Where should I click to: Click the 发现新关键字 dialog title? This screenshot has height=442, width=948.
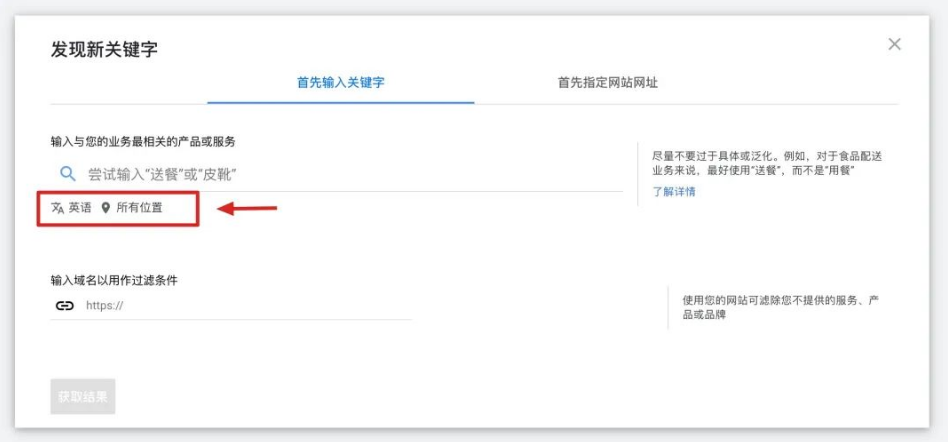[104, 49]
